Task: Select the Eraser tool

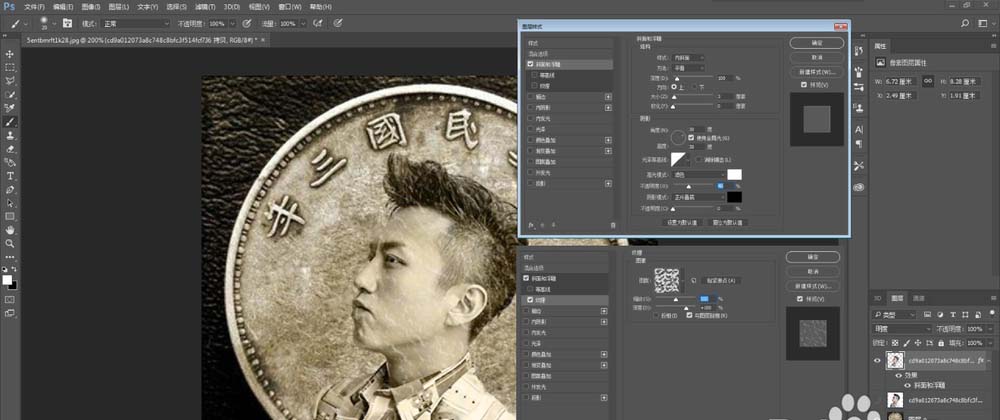Action: click(x=10, y=148)
